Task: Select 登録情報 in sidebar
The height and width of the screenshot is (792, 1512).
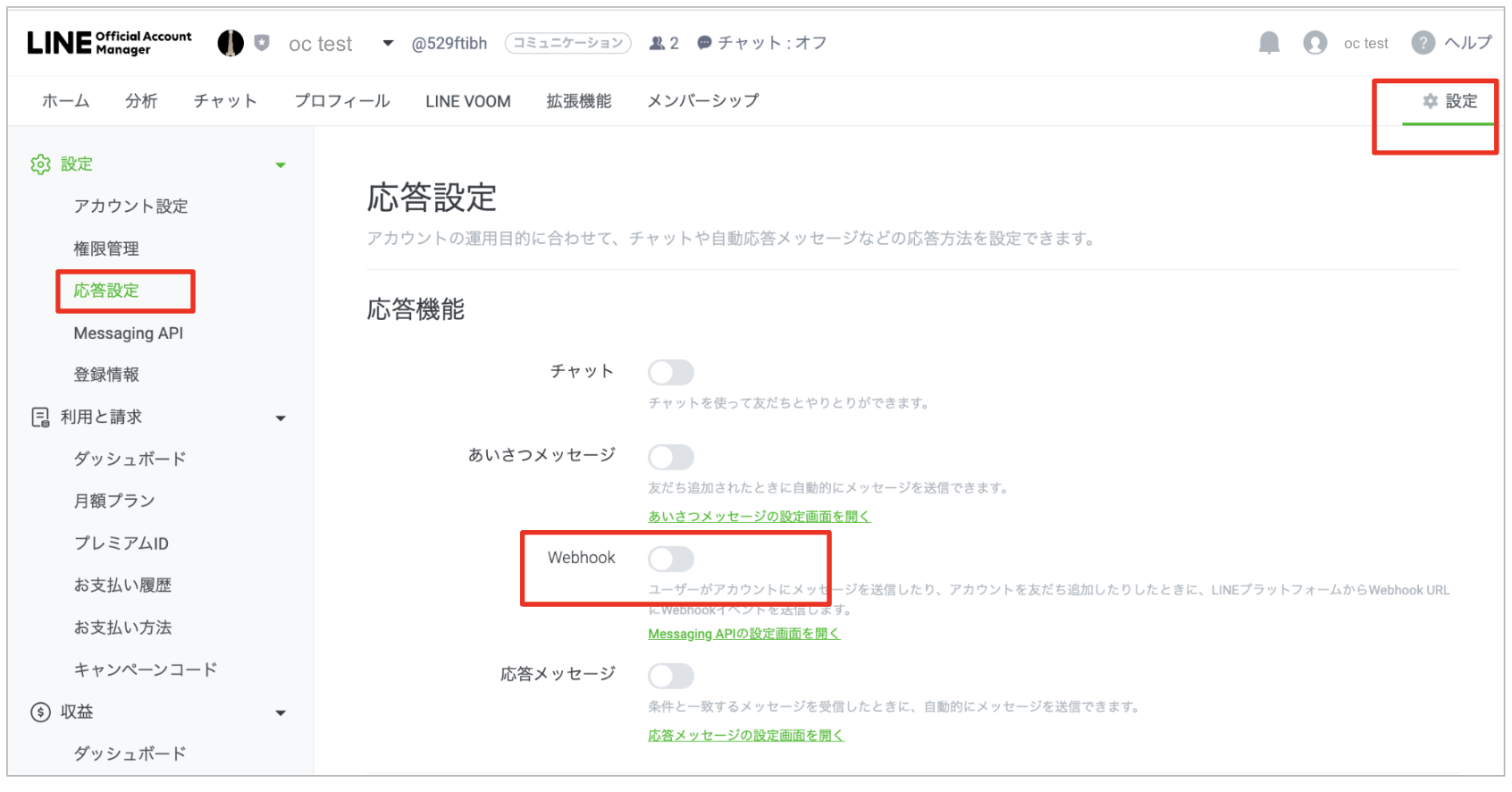Action: (106, 375)
